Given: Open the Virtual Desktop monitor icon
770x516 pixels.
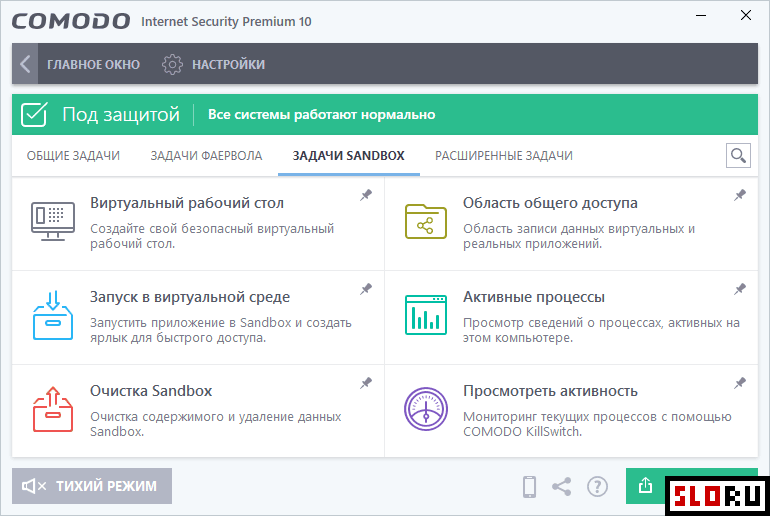Looking at the screenshot, I should [53, 221].
